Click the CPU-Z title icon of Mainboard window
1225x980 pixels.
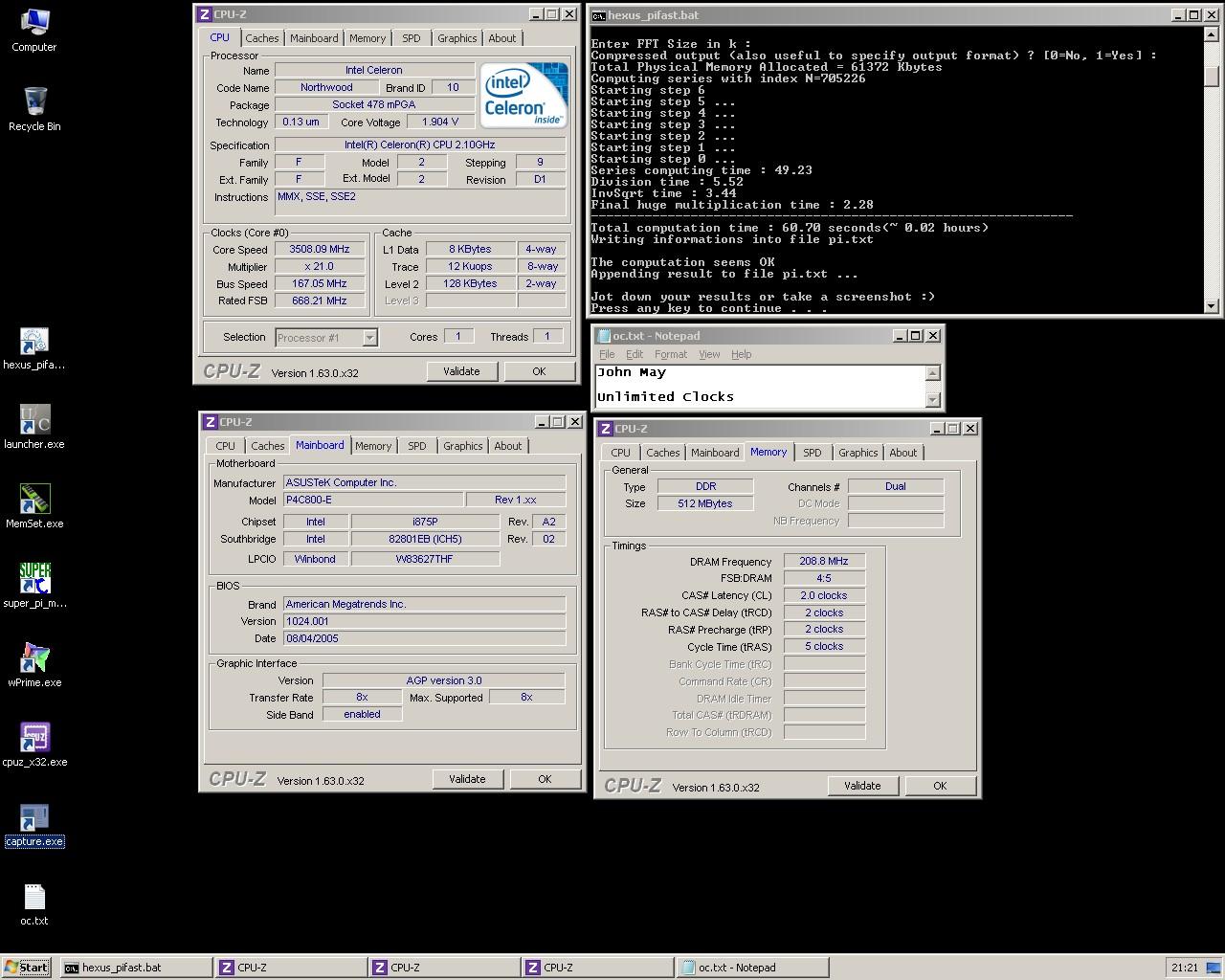coord(211,422)
